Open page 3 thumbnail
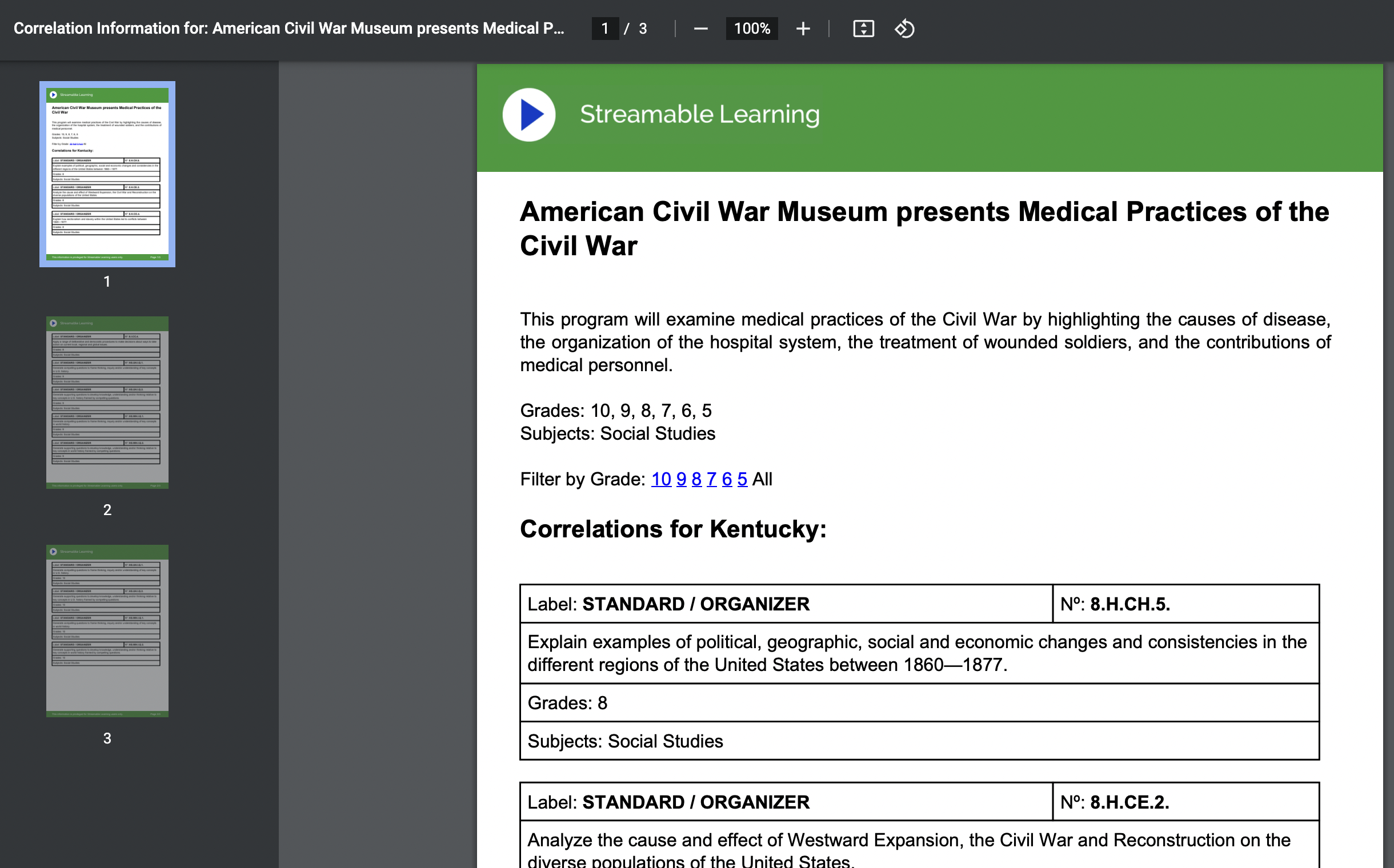Screen dimensions: 1394x868 point(107,631)
